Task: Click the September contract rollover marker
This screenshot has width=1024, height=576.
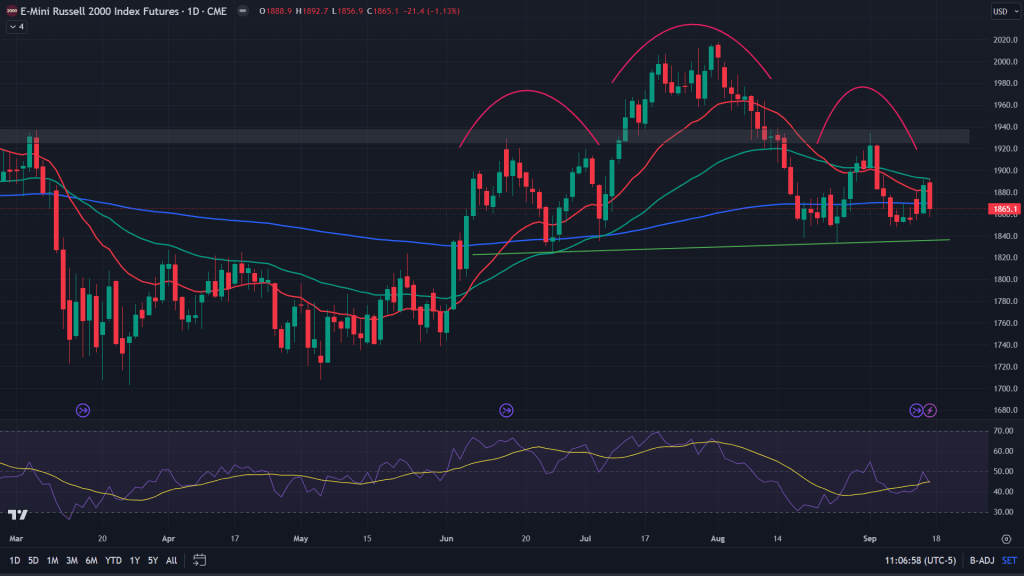Action: tap(915, 410)
